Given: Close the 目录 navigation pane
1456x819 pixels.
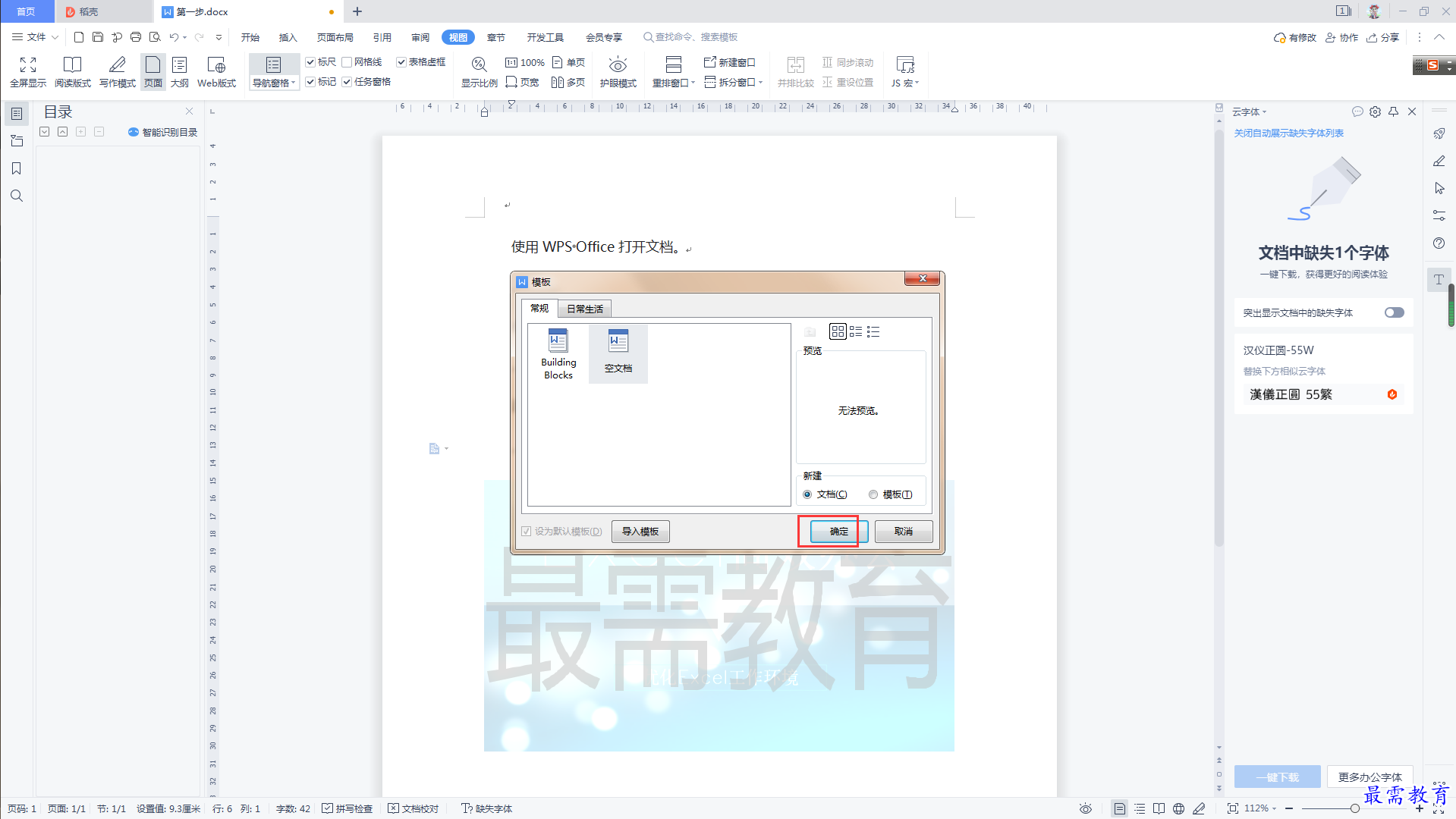Looking at the screenshot, I should point(189,111).
